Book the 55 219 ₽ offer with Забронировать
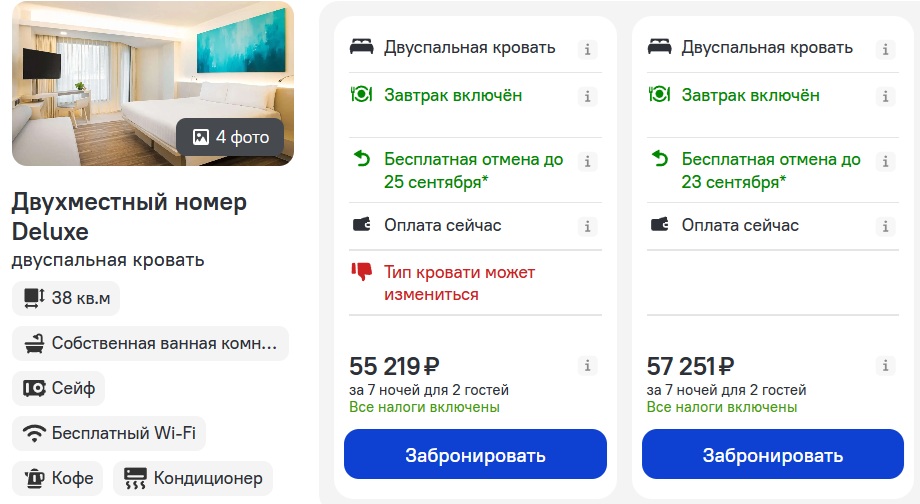 pos(475,454)
